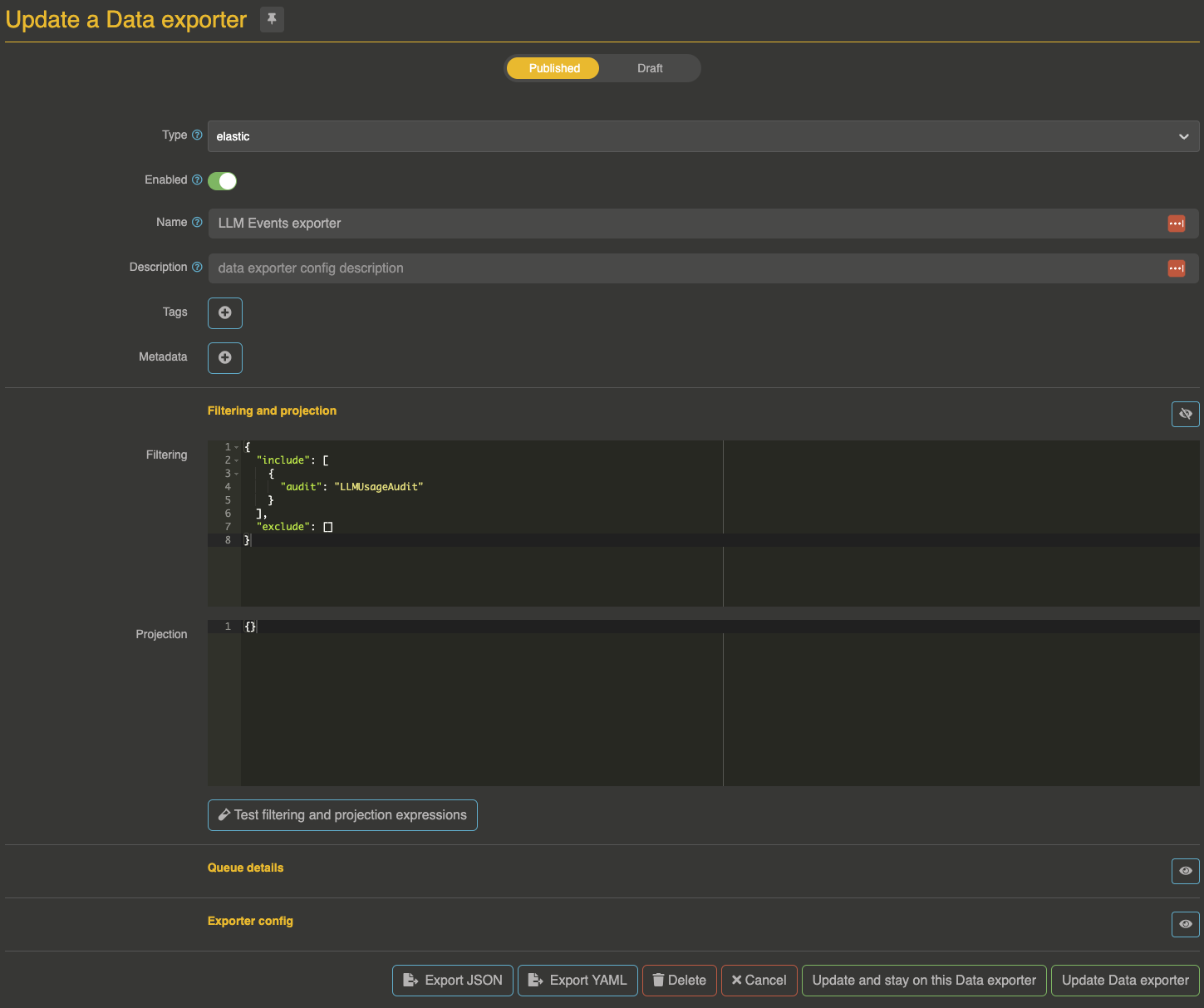This screenshot has width=1204, height=1008.
Task: Show the Queue details section
Action: pos(1185,871)
